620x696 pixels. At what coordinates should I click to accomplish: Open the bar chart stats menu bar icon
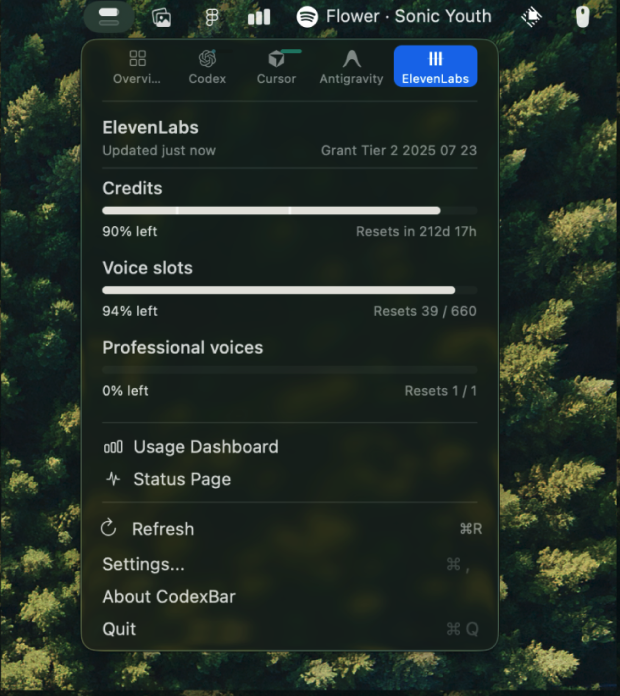pos(259,17)
